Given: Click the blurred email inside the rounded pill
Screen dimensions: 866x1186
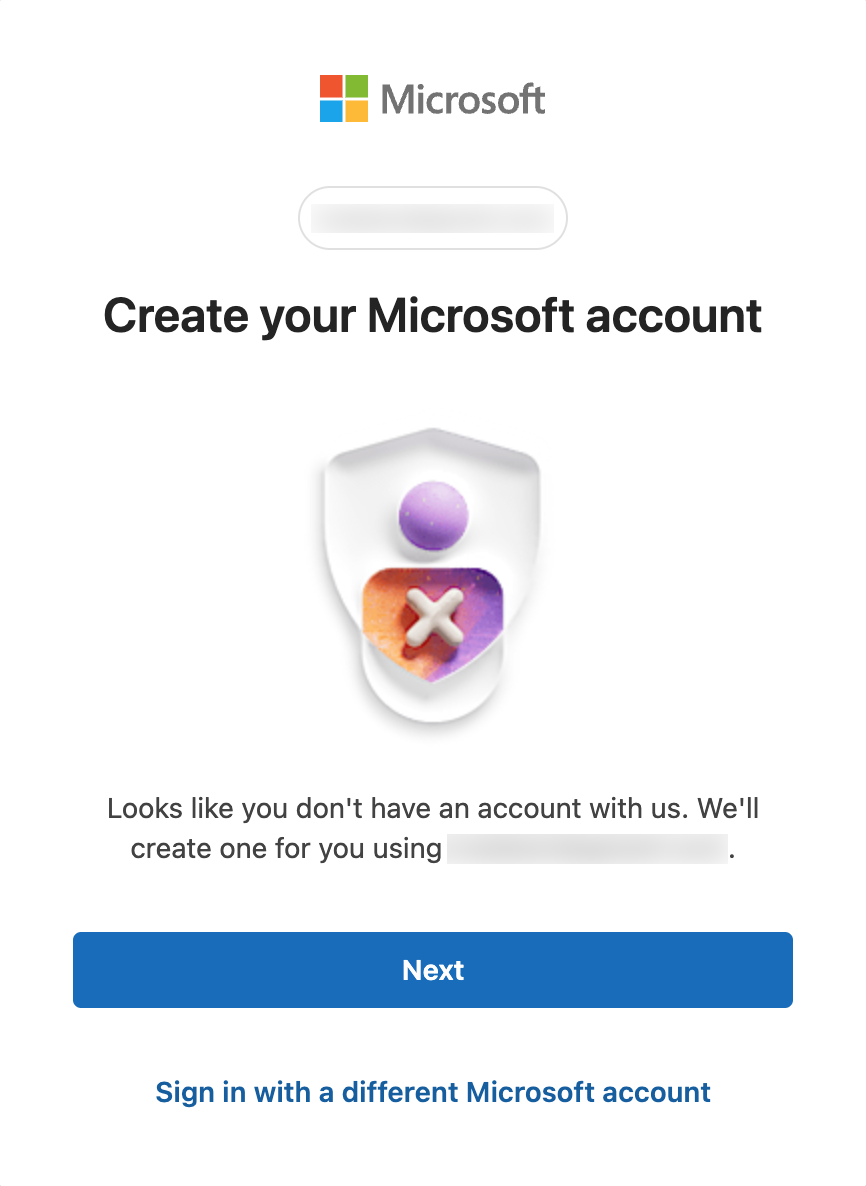Looking at the screenshot, I should point(432,218).
